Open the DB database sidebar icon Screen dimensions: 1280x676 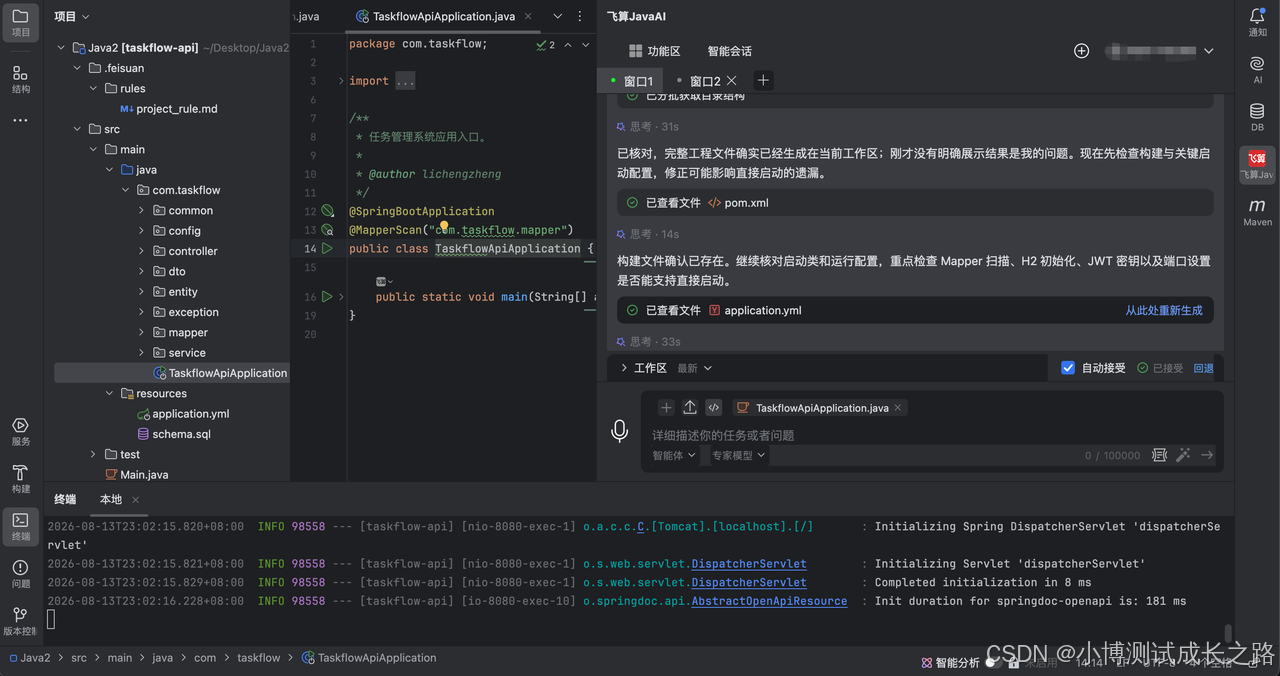tap(1257, 117)
